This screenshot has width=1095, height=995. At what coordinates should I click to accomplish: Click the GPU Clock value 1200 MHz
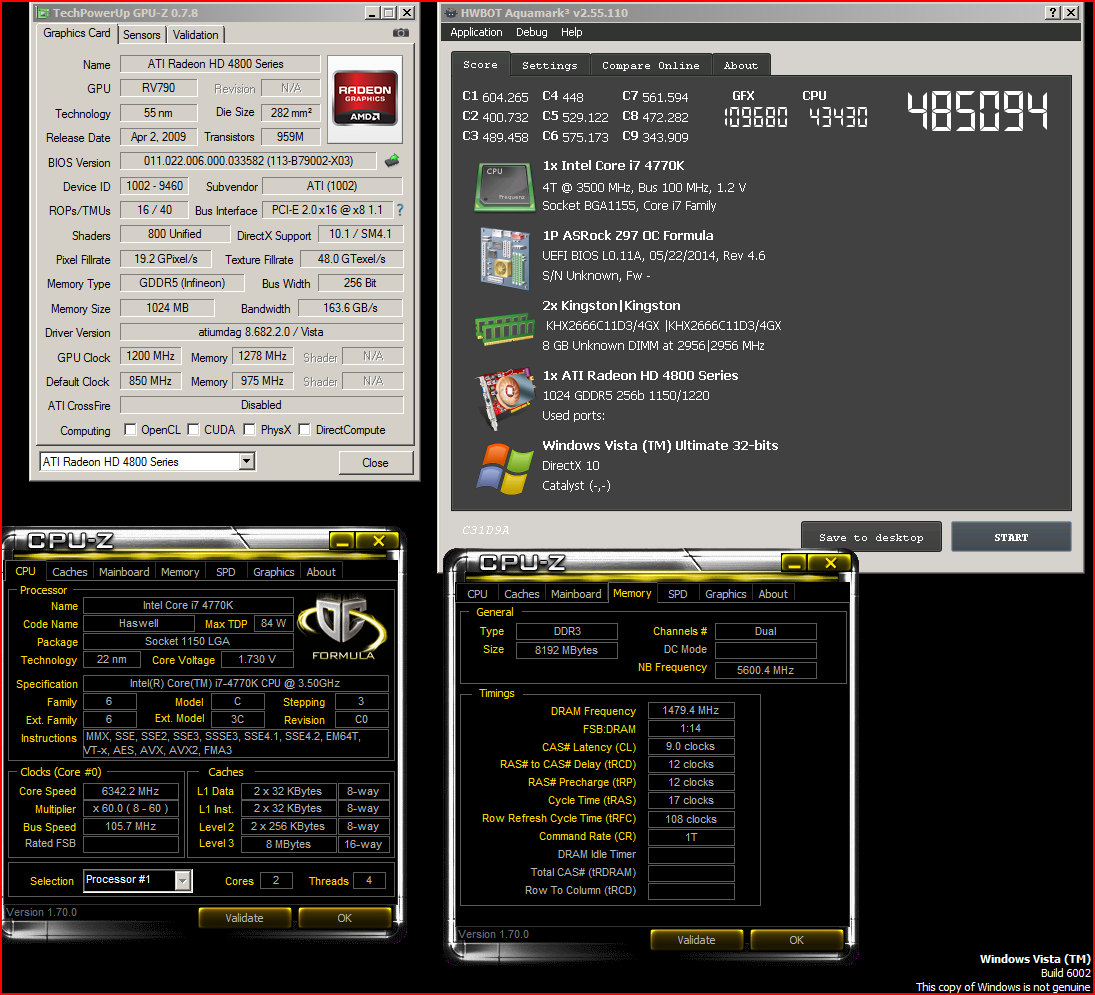pos(151,356)
